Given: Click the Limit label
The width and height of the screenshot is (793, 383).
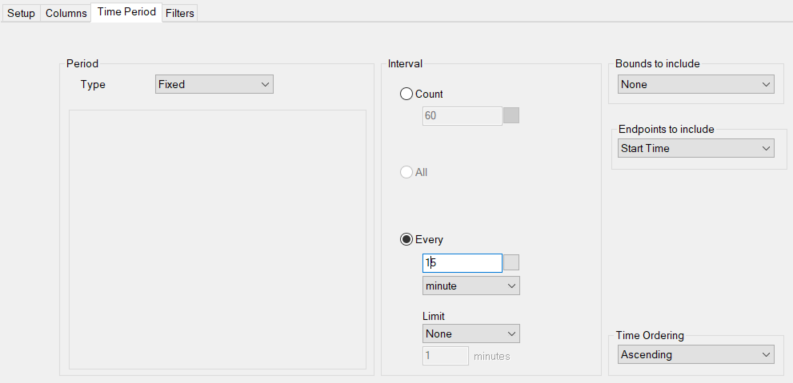Looking at the screenshot, I should pos(433,316).
